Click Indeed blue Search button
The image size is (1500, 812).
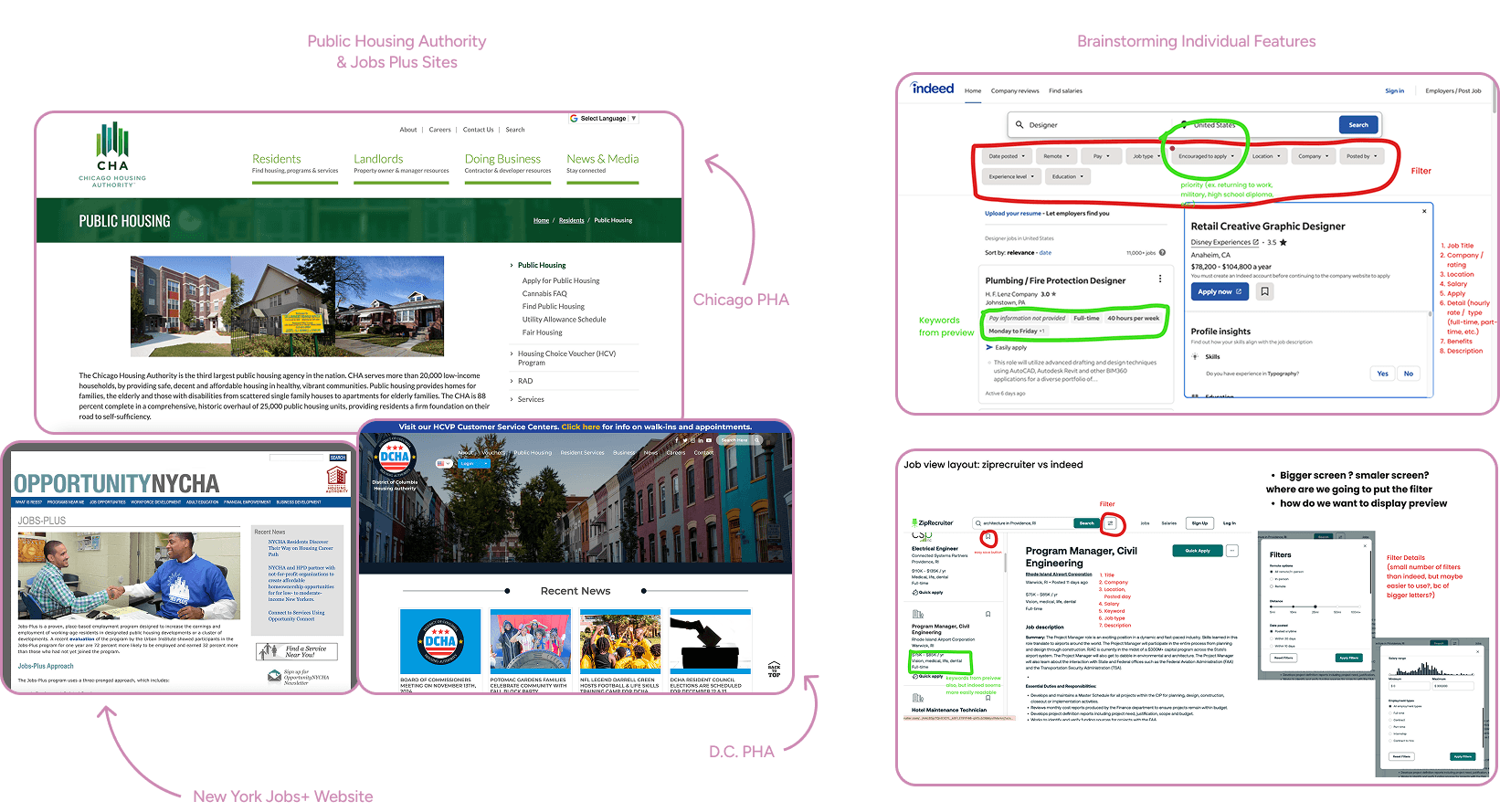tap(1358, 124)
